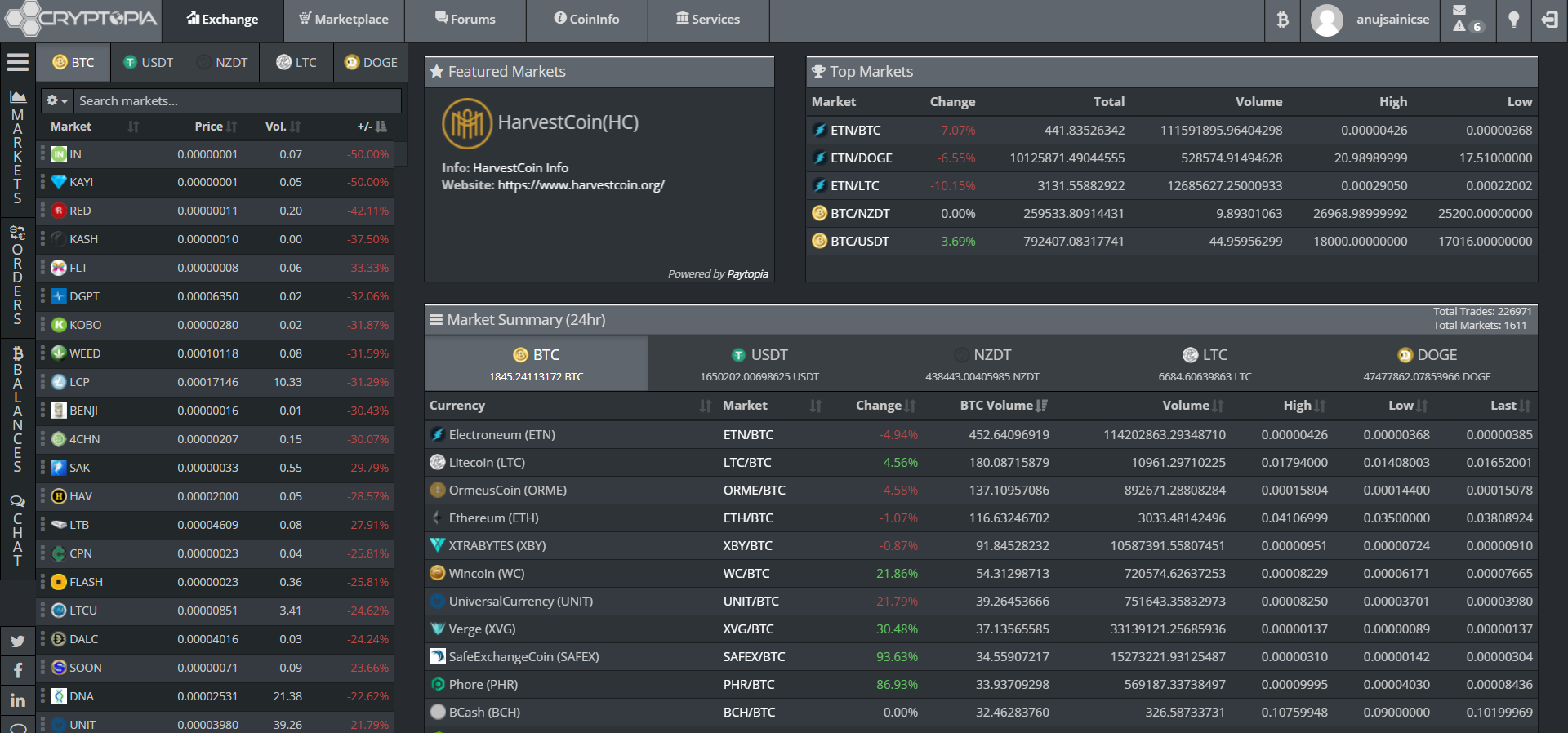The width and height of the screenshot is (1568, 733).
Task: Select Phore (PHR) row in summary
Action: coord(981,684)
